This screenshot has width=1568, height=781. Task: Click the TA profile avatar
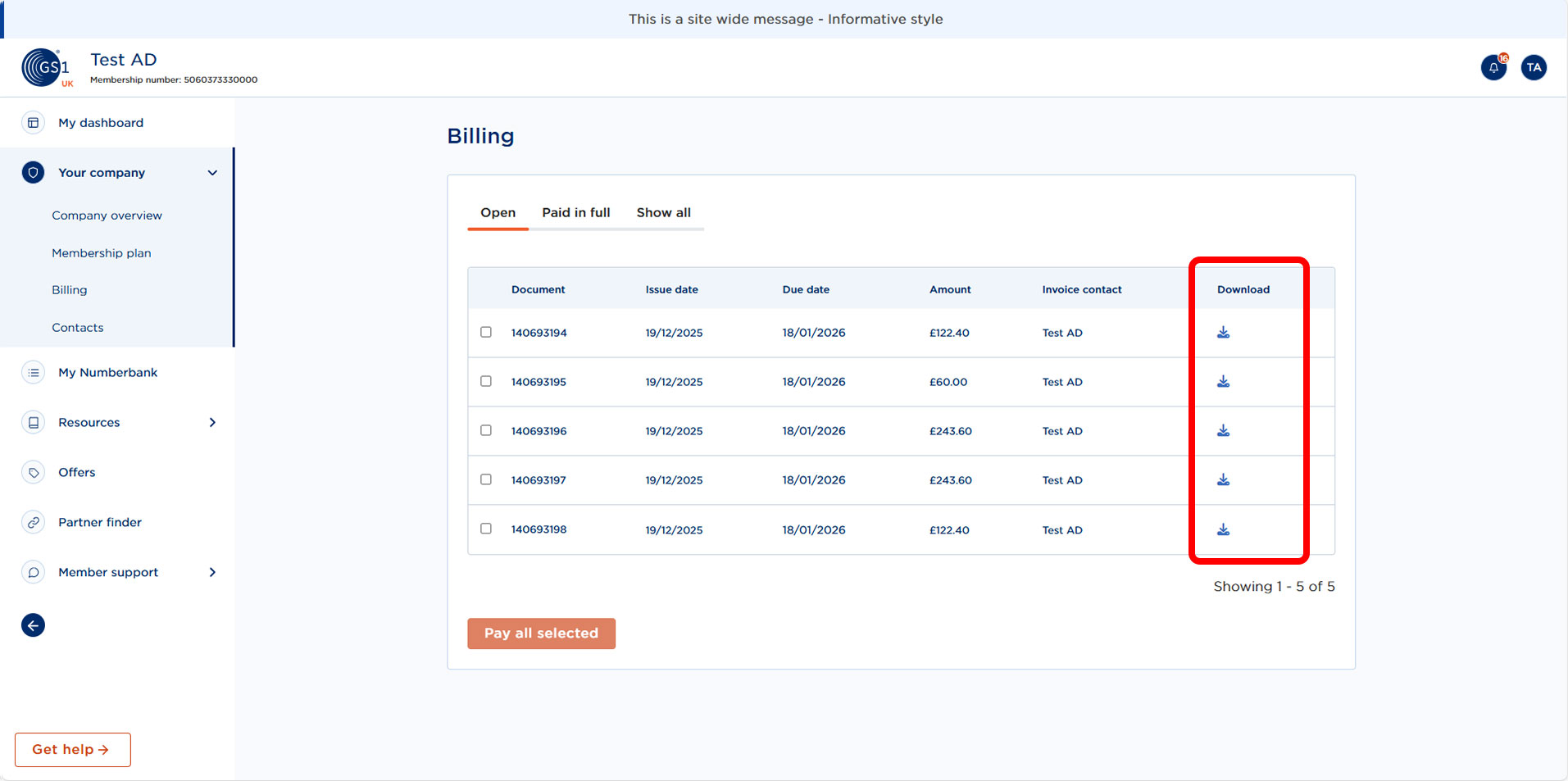1534,67
